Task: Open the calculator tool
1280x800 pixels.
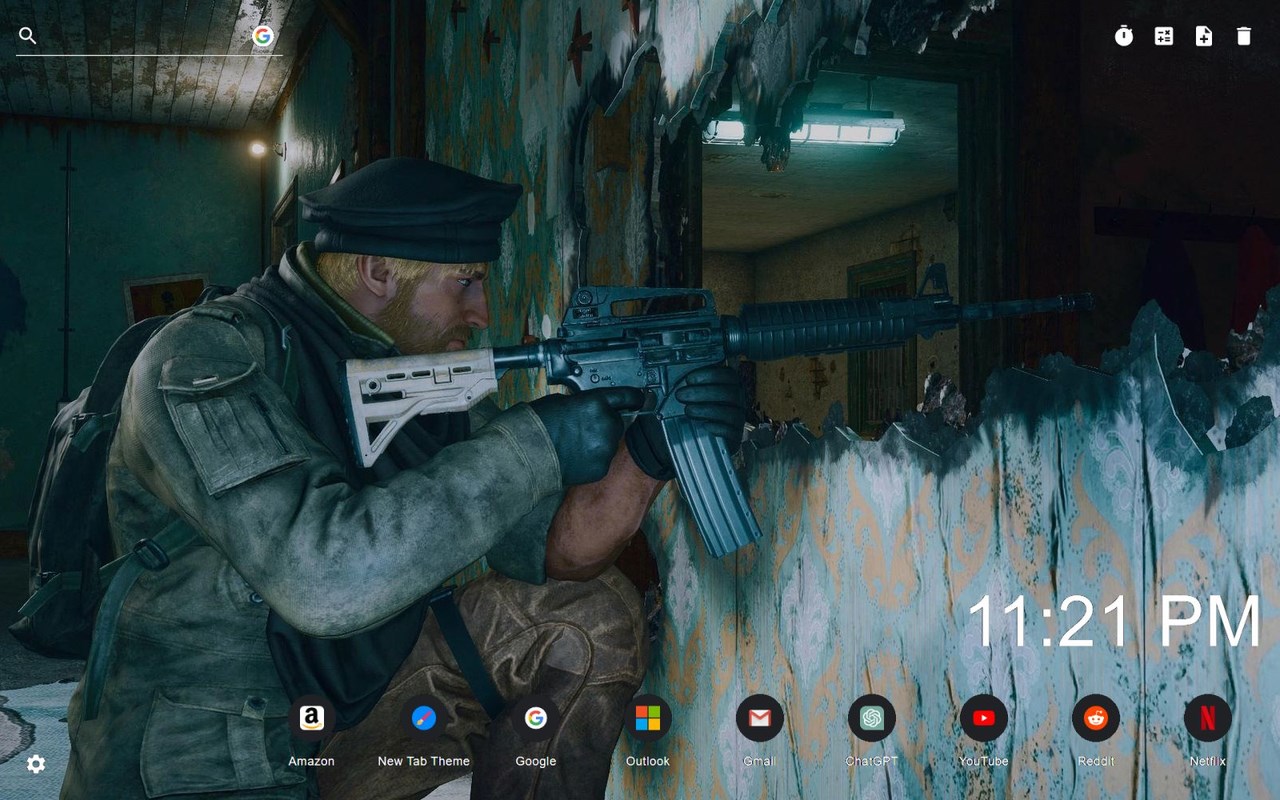Action: tap(1164, 36)
